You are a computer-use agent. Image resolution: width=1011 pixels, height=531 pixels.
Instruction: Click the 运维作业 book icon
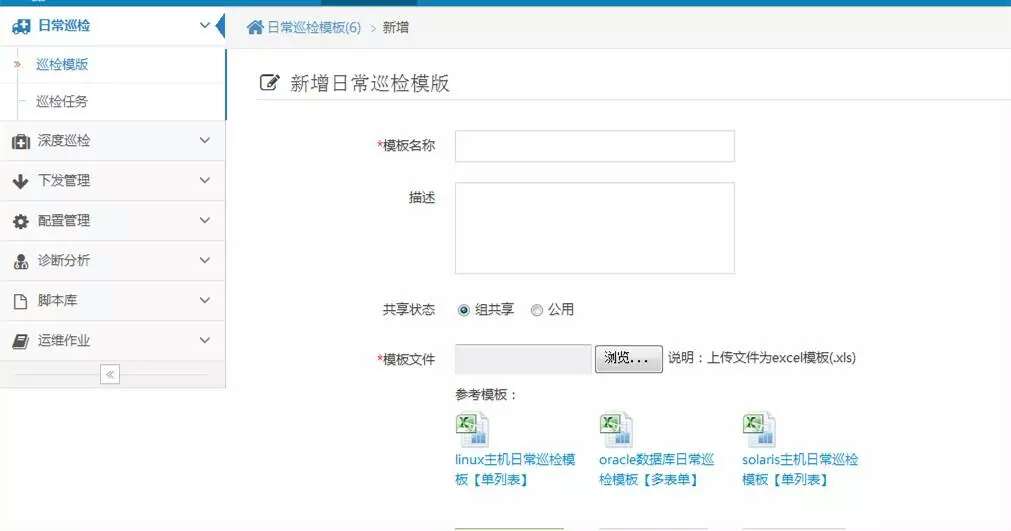click(21, 341)
